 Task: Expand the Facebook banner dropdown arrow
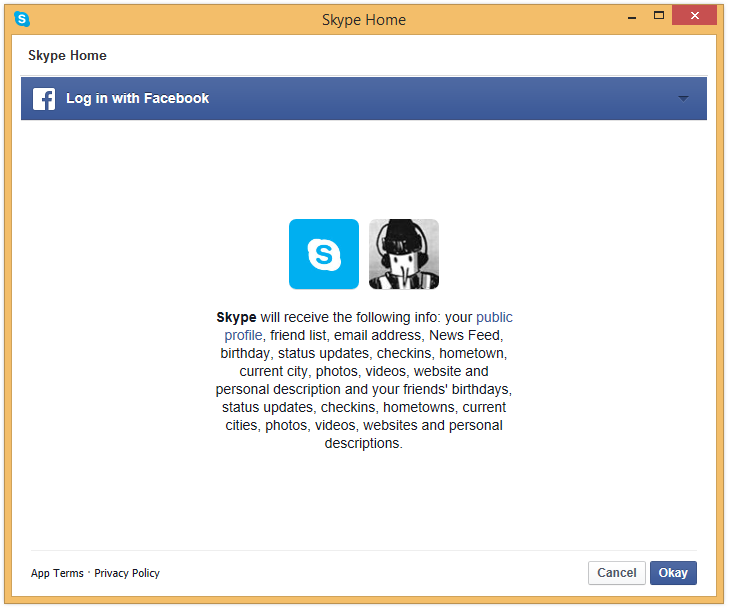point(683,99)
